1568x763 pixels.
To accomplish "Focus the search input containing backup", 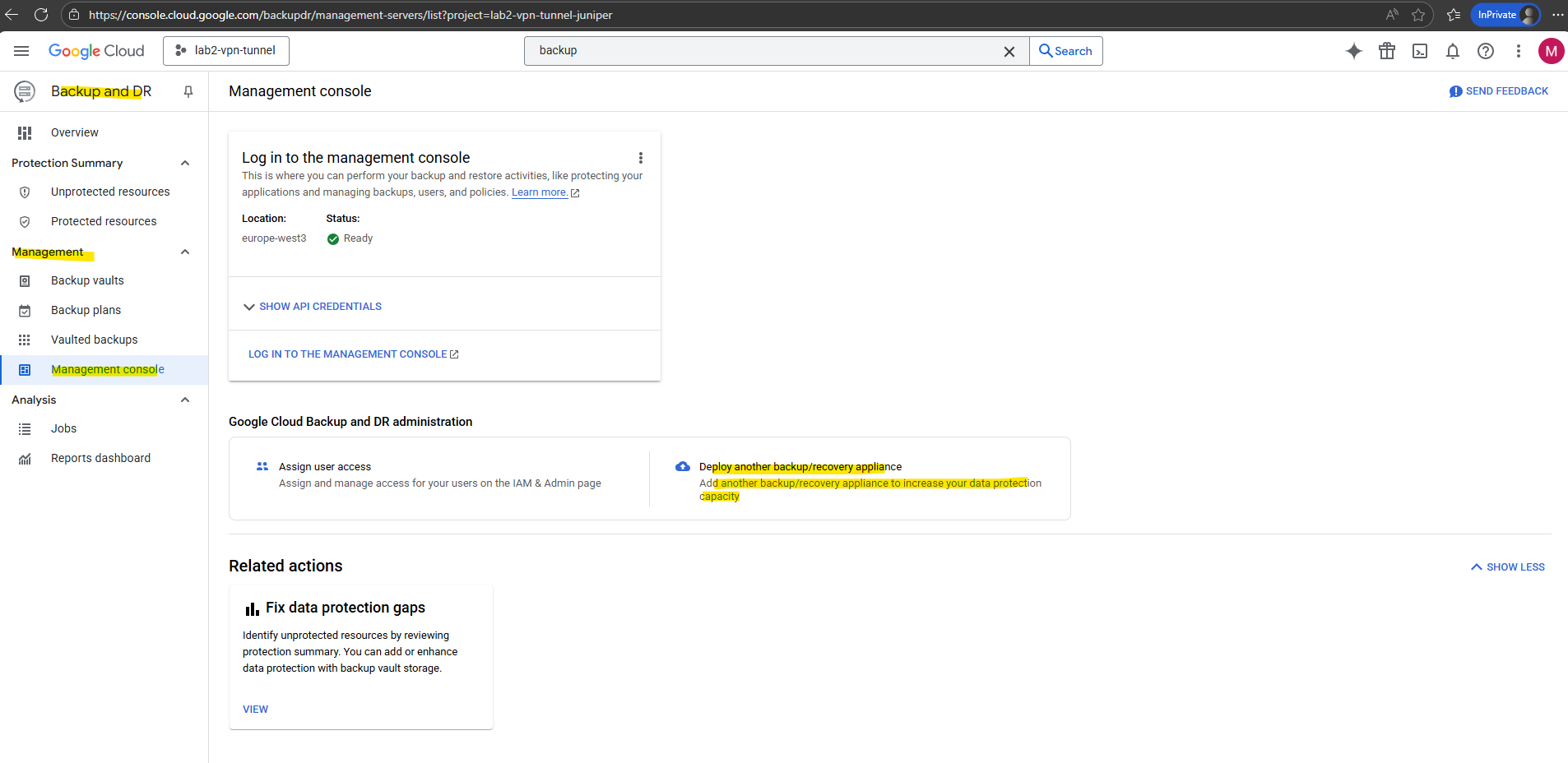I will 765,51.
